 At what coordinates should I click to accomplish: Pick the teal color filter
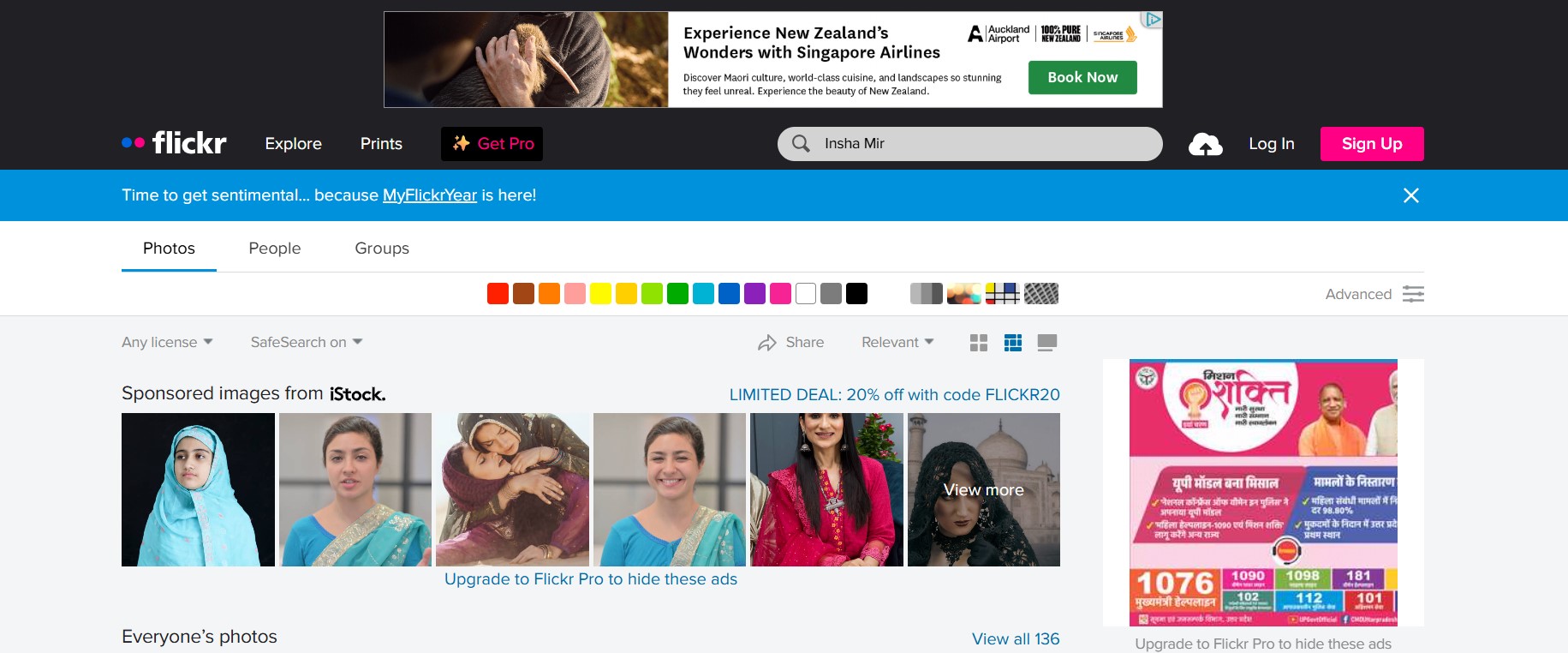703,294
